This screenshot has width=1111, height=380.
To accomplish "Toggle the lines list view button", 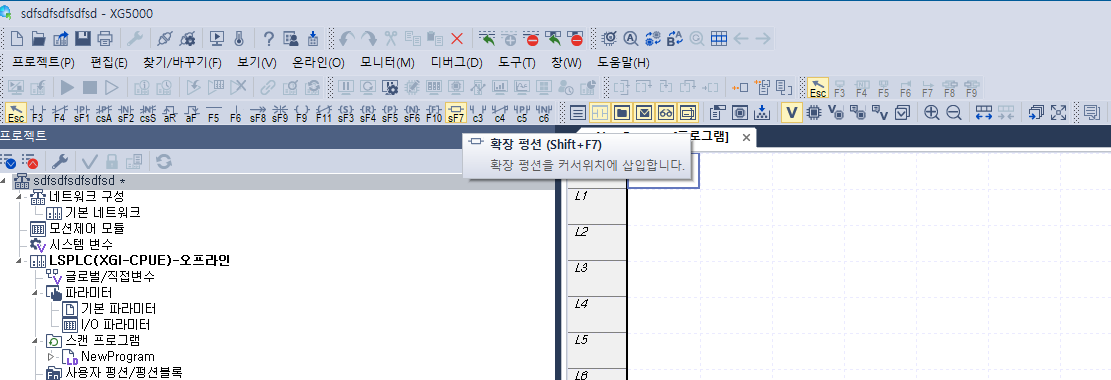I will coord(578,112).
